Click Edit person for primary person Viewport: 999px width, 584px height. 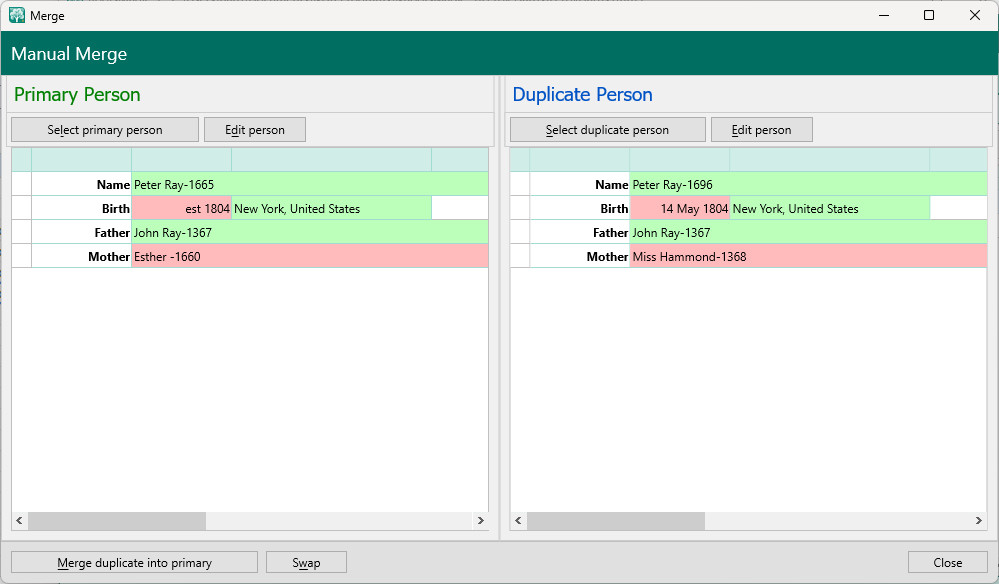pyautogui.click(x=254, y=130)
